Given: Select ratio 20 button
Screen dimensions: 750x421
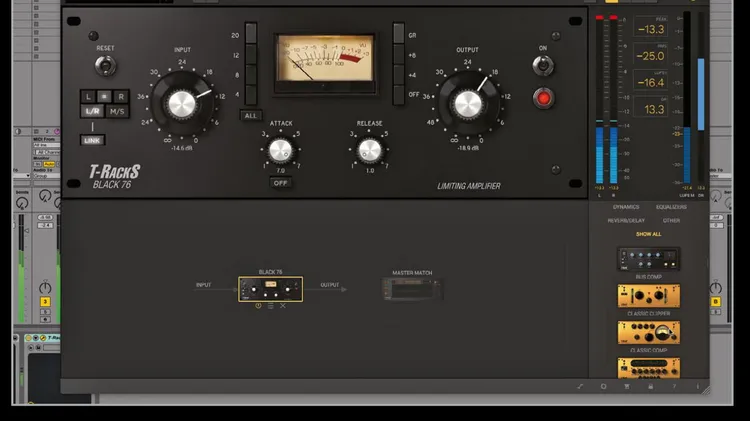Looking at the screenshot, I should tap(251, 33).
